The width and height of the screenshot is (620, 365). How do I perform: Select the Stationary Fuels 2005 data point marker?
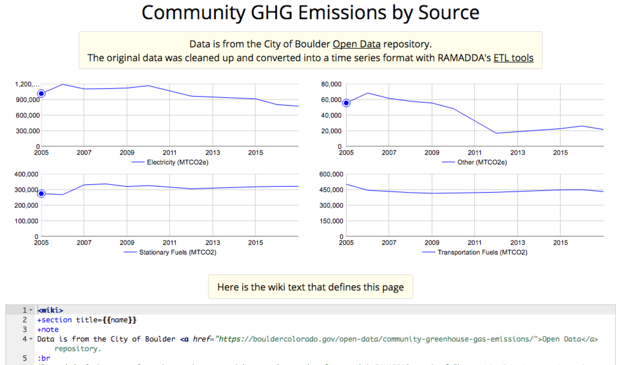tap(41, 194)
